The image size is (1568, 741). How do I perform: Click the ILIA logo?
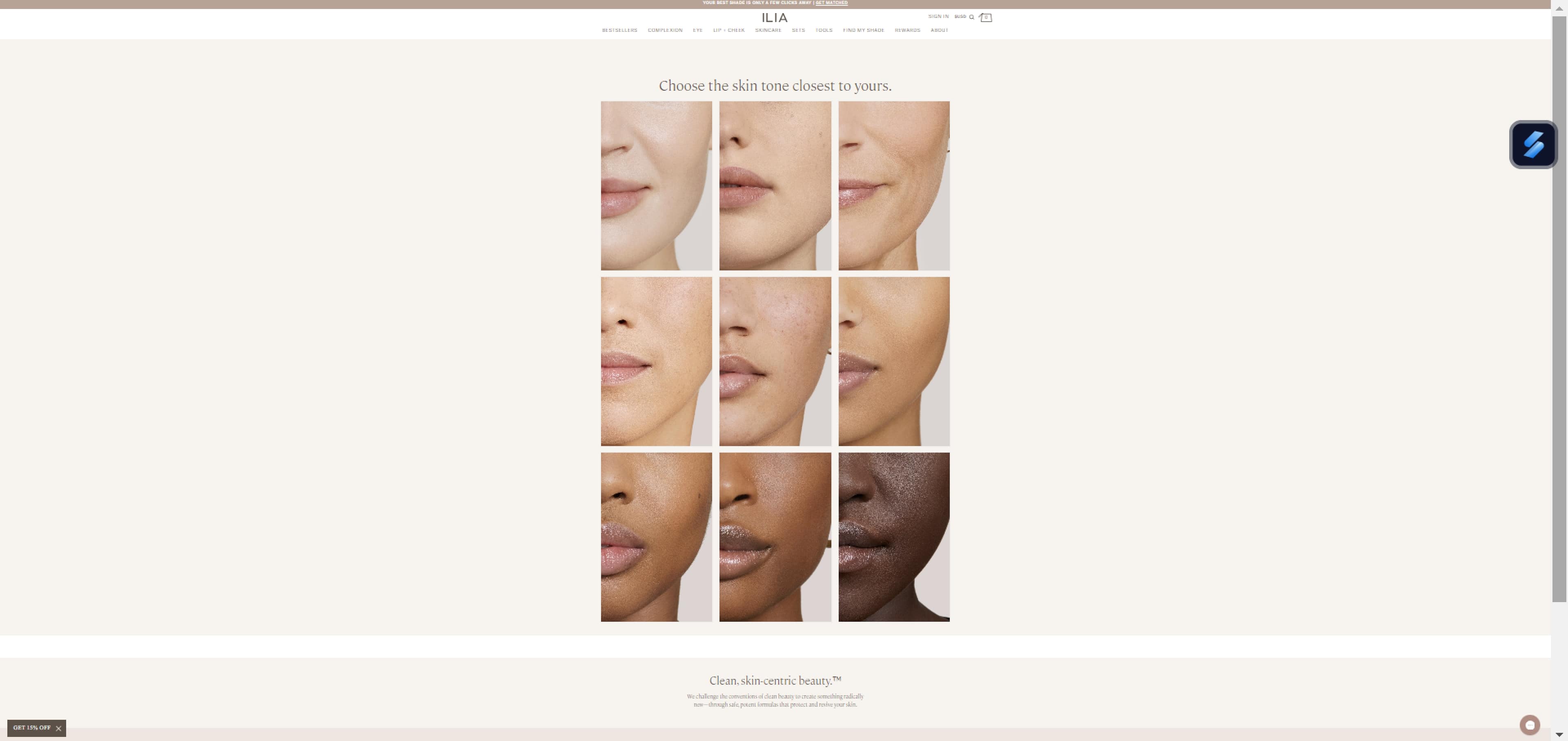pyautogui.click(x=775, y=18)
